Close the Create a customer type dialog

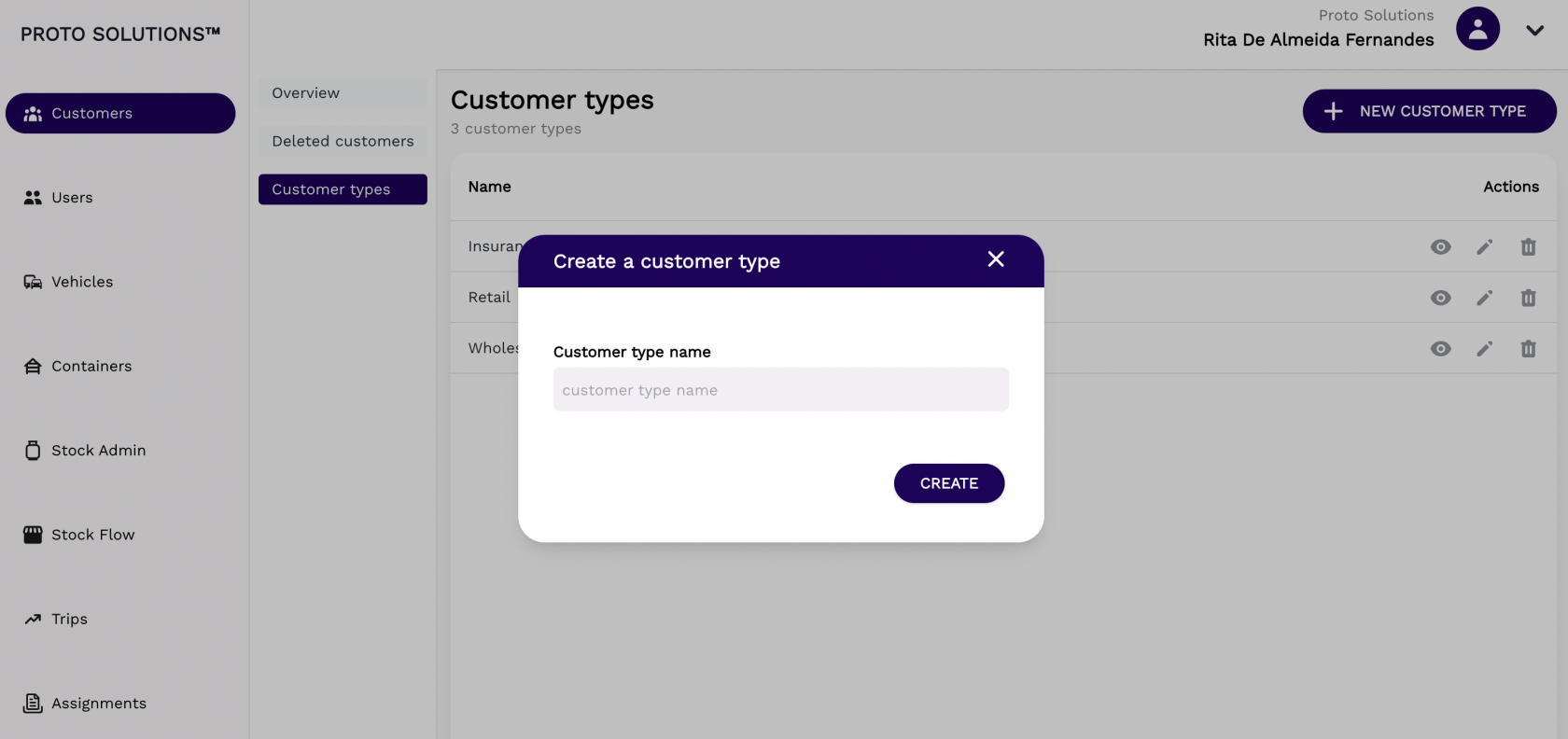point(996,259)
